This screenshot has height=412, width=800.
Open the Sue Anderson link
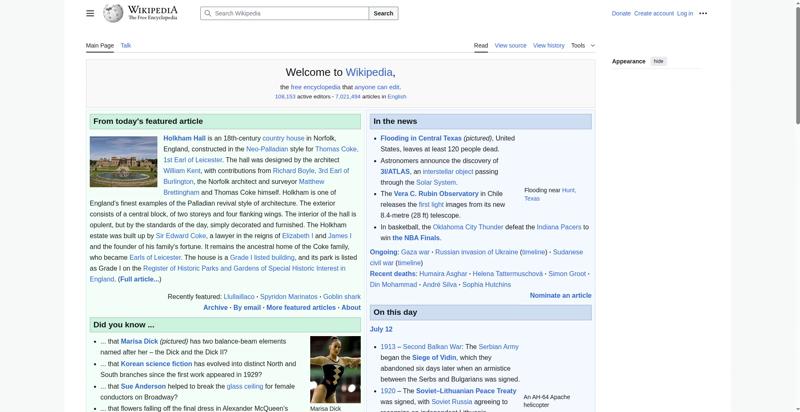coord(143,387)
